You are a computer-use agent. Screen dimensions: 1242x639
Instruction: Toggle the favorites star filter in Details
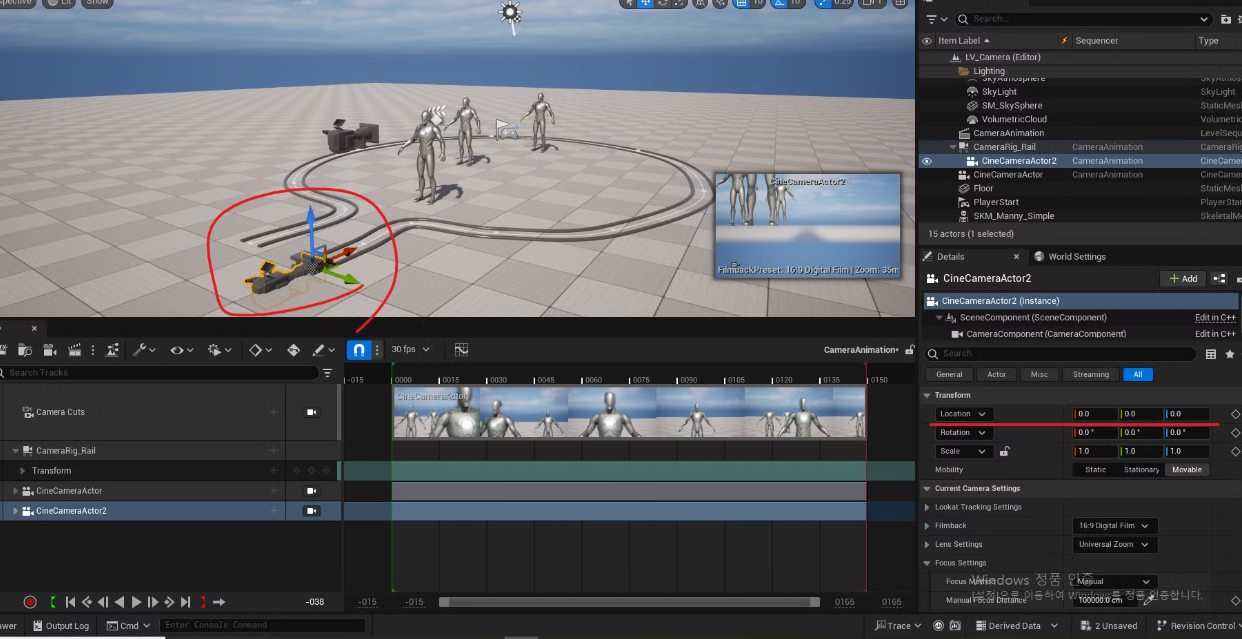1230,354
